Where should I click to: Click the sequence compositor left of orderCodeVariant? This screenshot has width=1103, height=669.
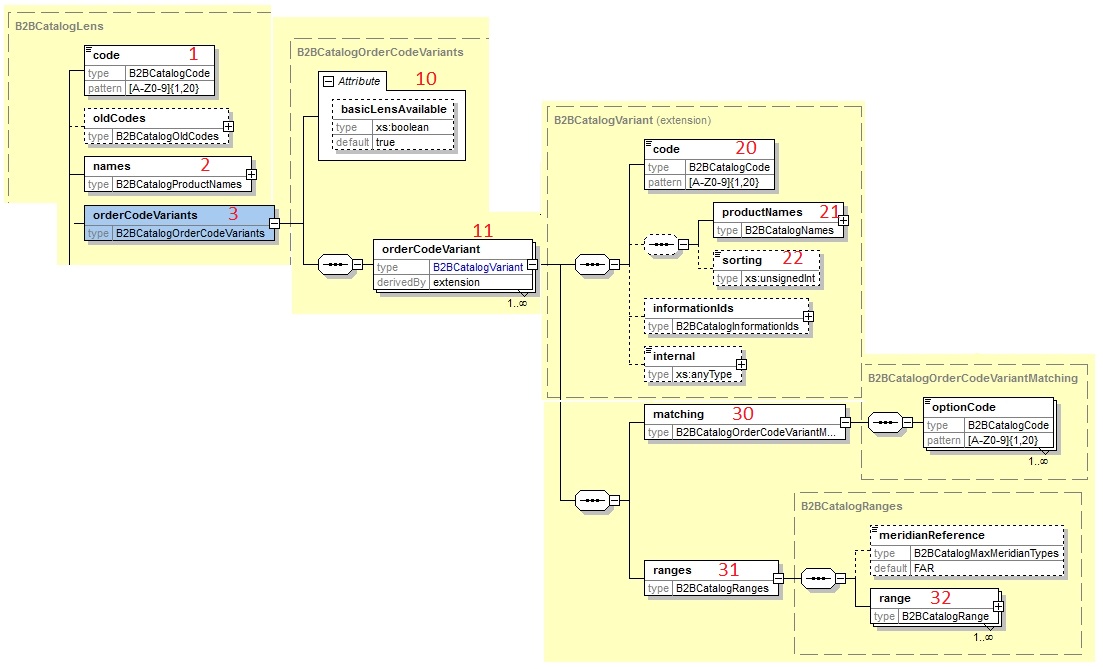(335, 266)
